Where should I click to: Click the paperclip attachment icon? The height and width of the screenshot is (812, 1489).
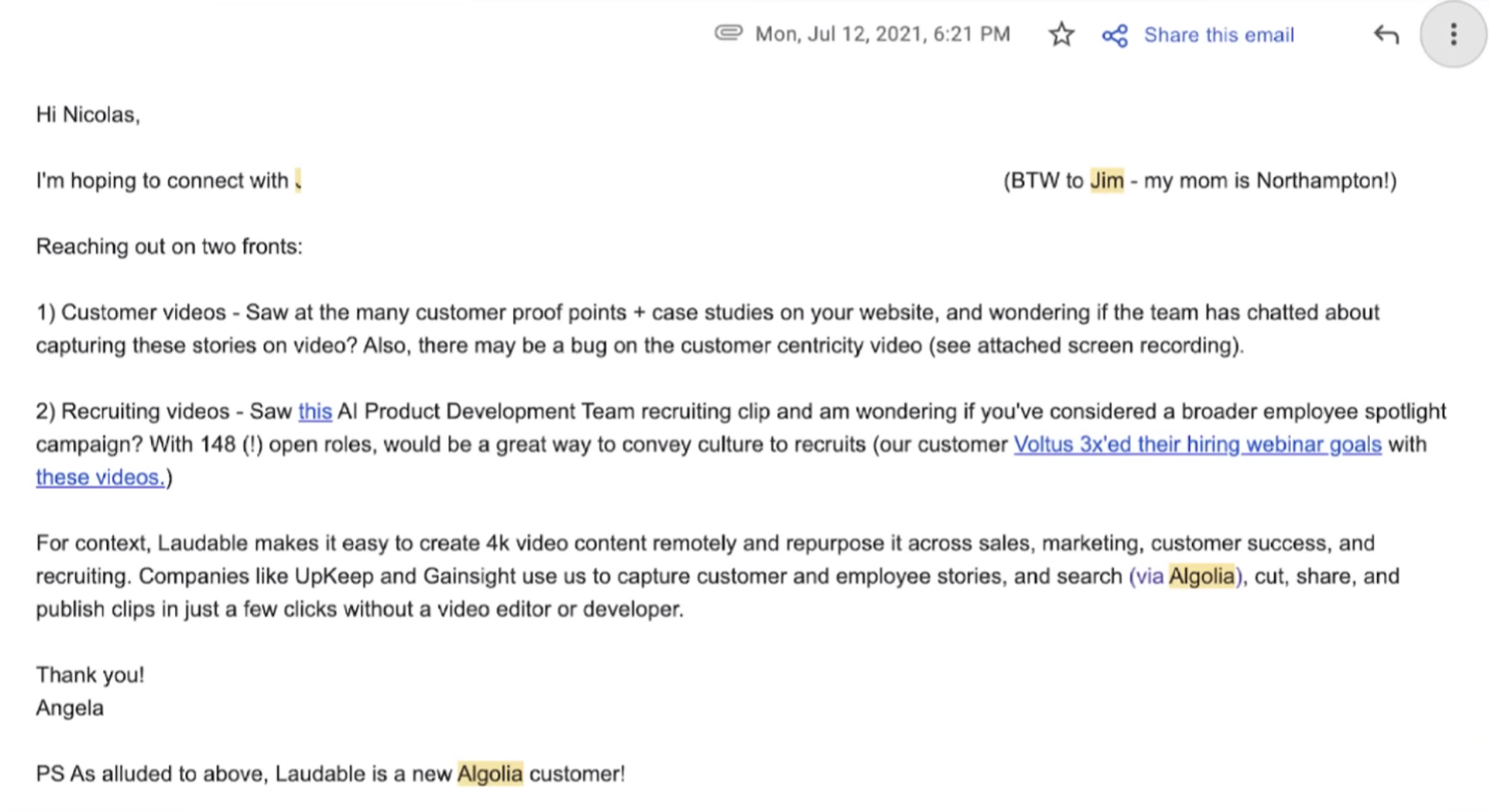(x=728, y=33)
